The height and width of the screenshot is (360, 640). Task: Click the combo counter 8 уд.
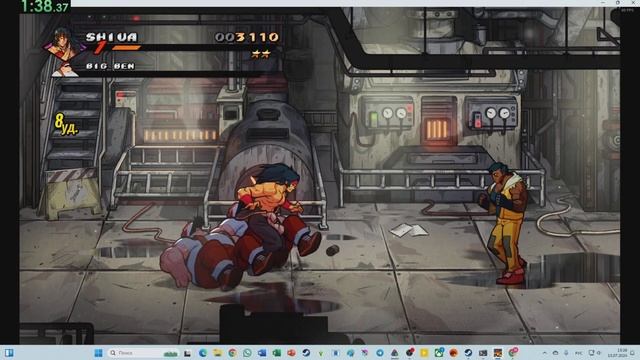[x=66, y=124]
